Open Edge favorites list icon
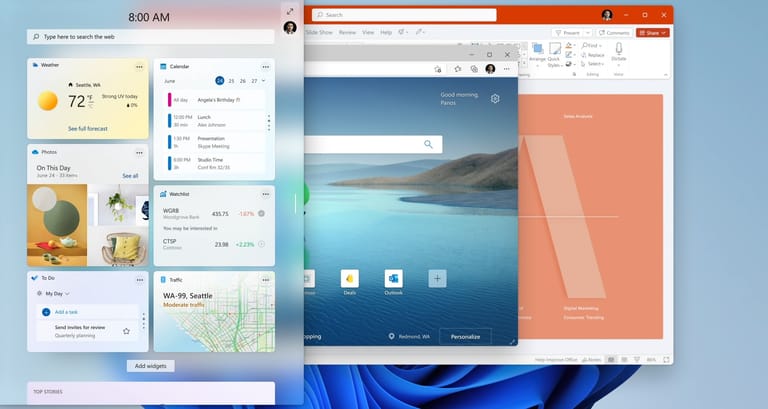The width and height of the screenshot is (768, 409). [457, 69]
